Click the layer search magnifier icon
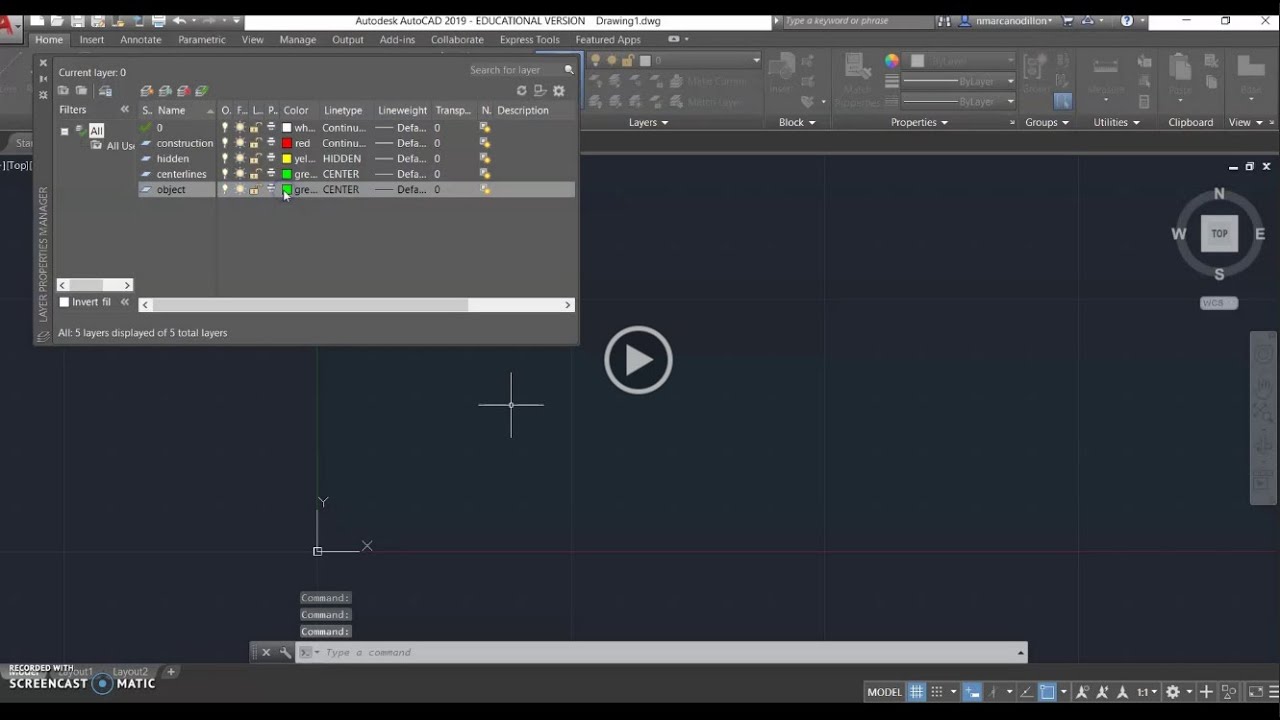The width and height of the screenshot is (1280, 720). tap(569, 70)
